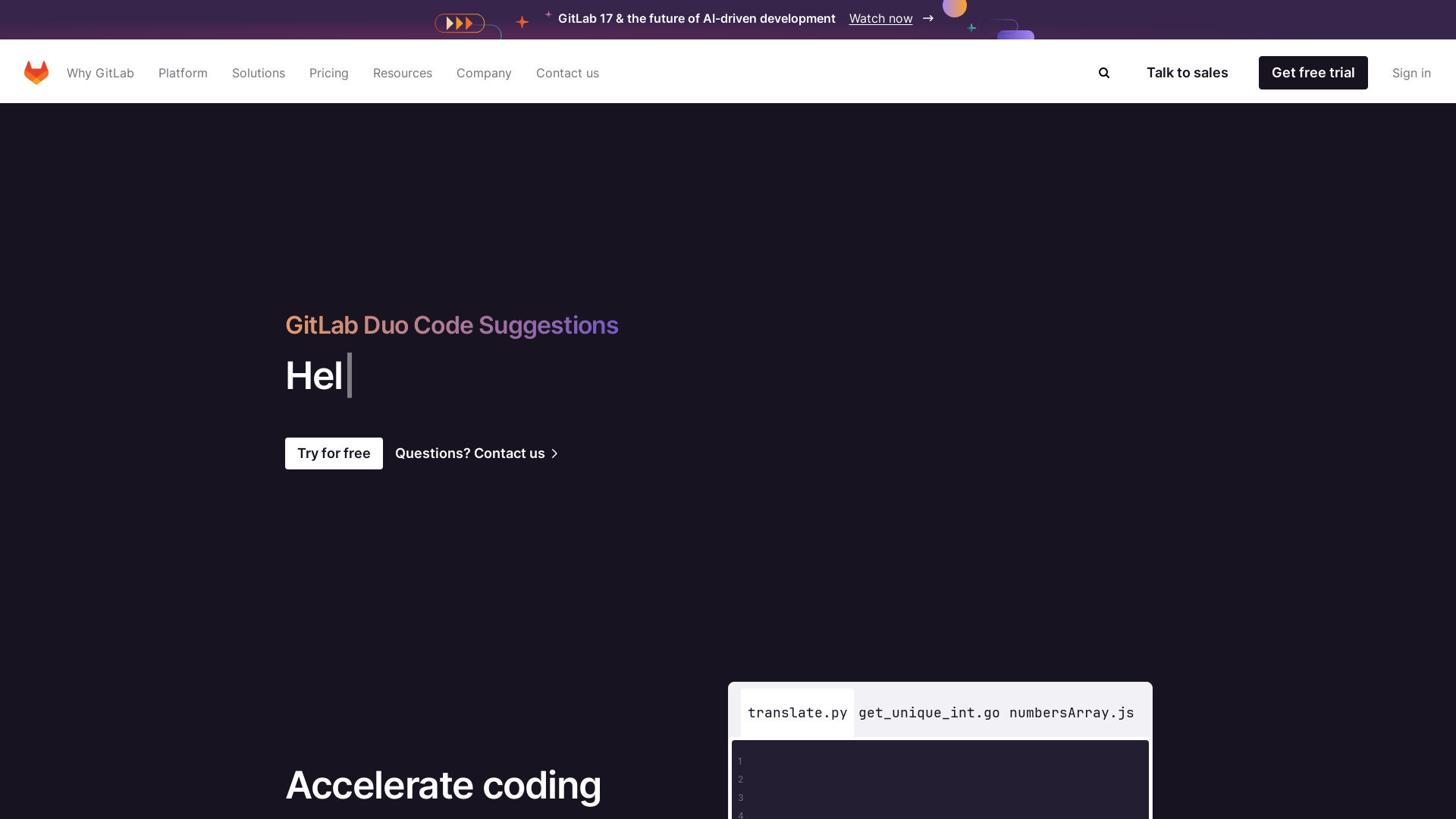
Task: Click the GitLab fox logo
Action: coord(36,73)
